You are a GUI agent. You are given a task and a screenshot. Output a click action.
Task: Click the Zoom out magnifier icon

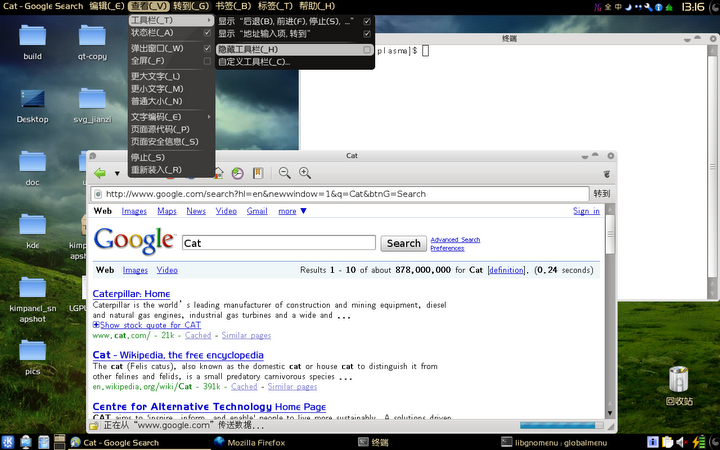pos(285,173)
